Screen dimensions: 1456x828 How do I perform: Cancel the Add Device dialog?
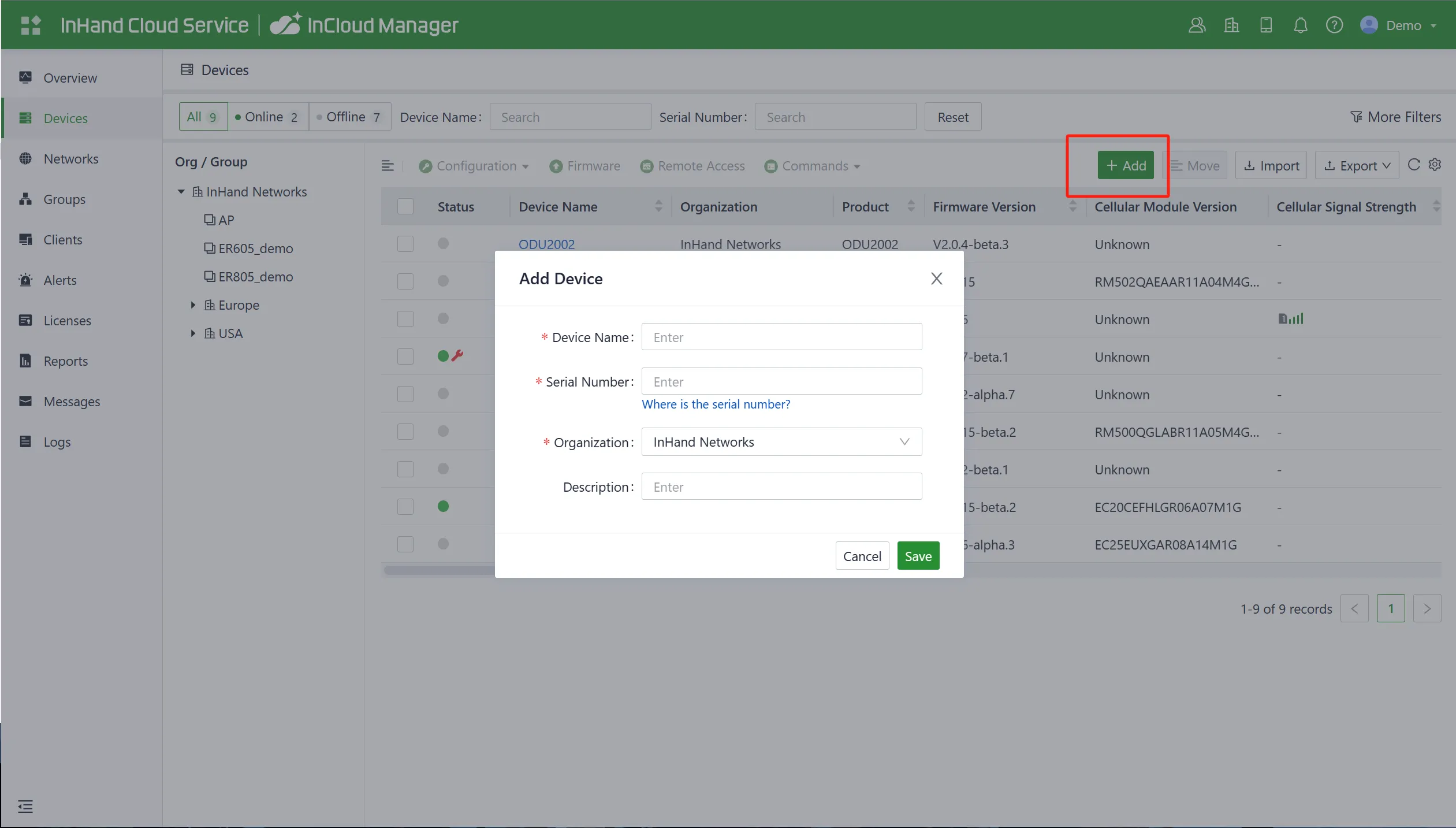pos(862,556)
